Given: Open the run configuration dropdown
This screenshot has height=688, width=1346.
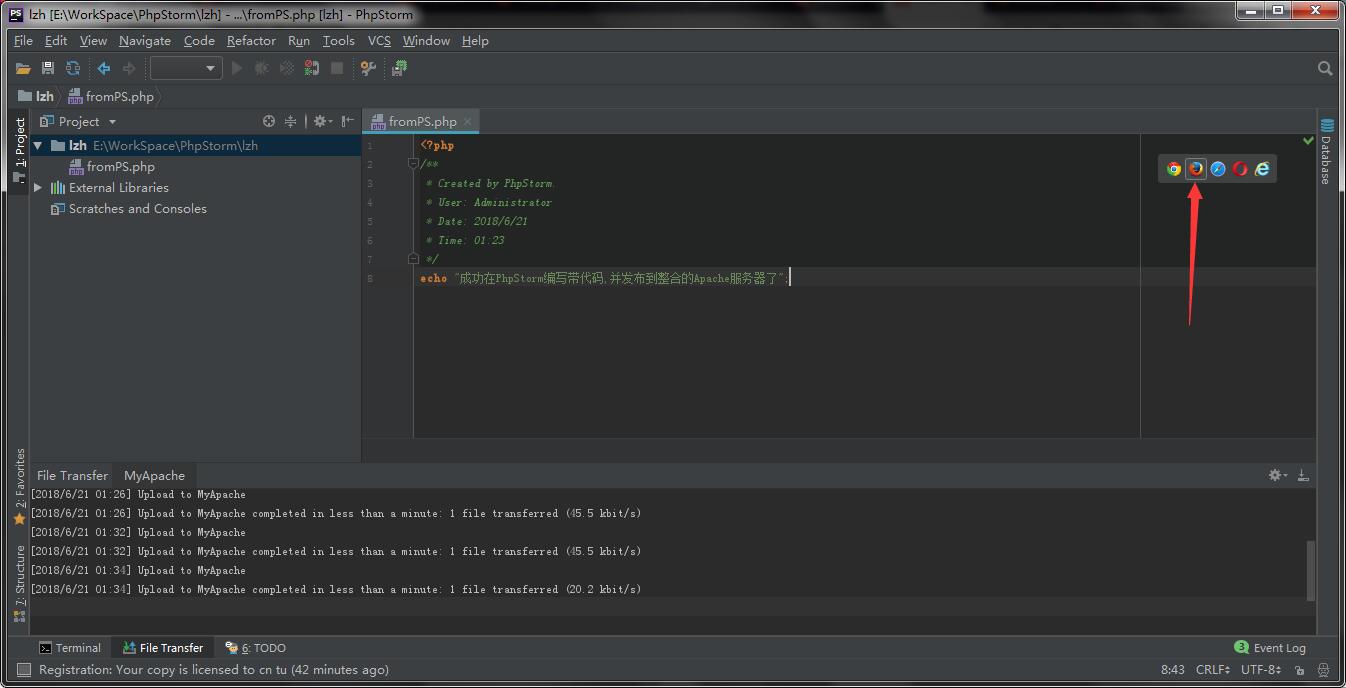Looking at the screenshot, I should [x=185, y=68].
